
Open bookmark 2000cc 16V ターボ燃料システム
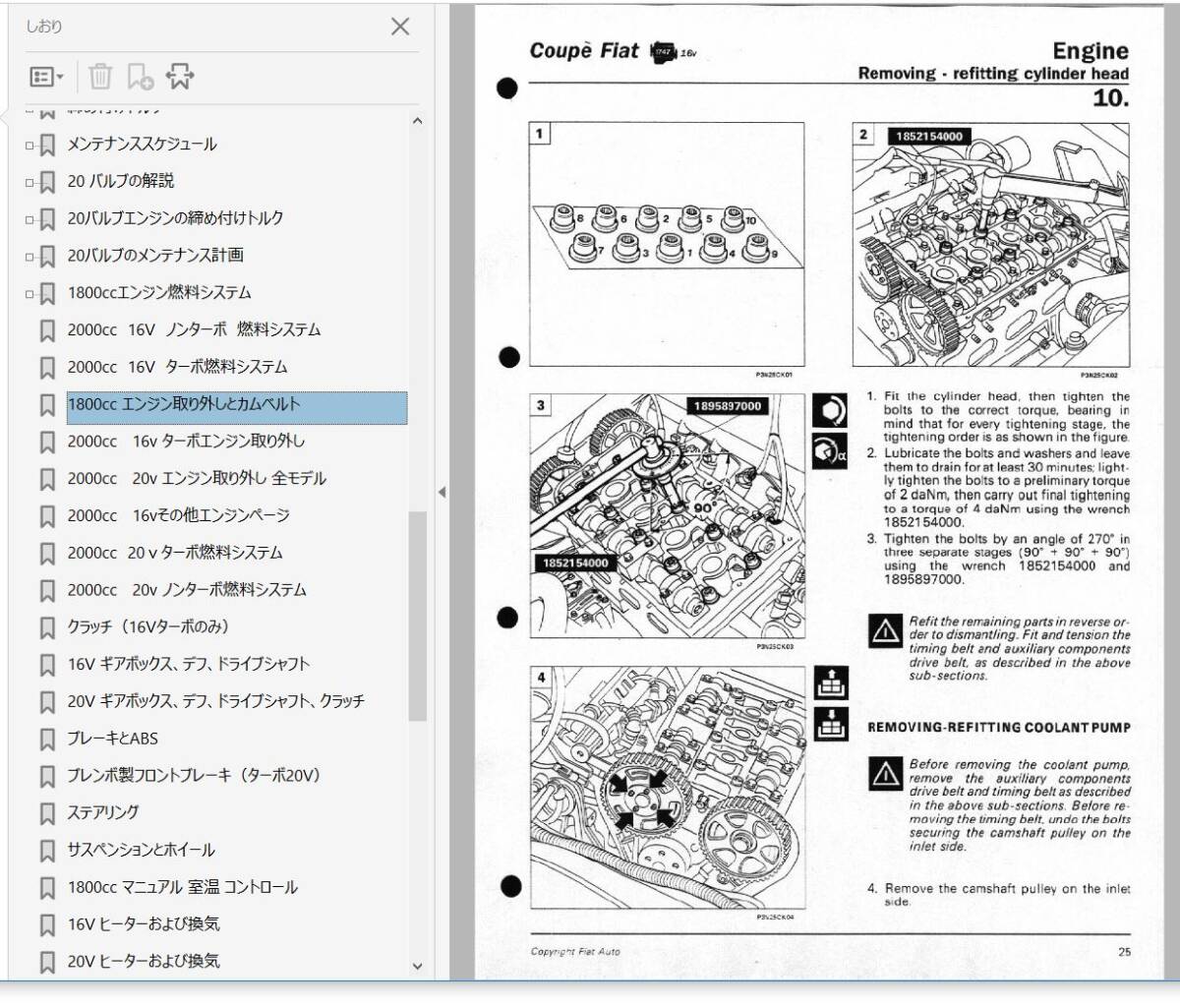(x=177, y=367)
